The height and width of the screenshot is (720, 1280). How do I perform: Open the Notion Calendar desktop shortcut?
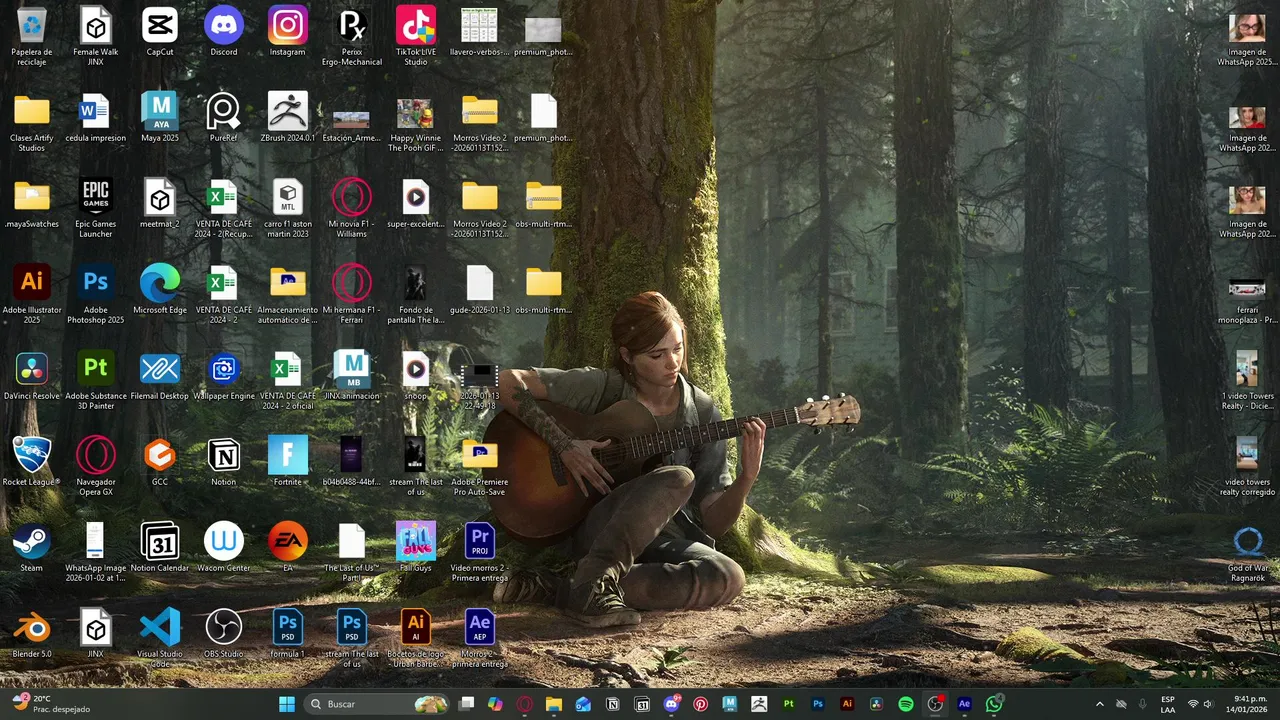click(160, 548)
